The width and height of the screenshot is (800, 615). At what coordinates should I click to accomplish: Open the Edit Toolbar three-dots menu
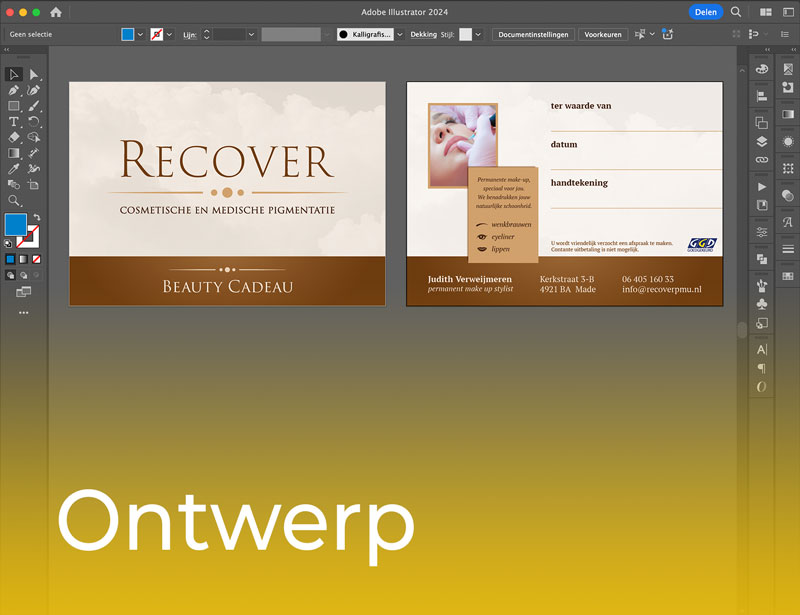[x=23, y=312]
